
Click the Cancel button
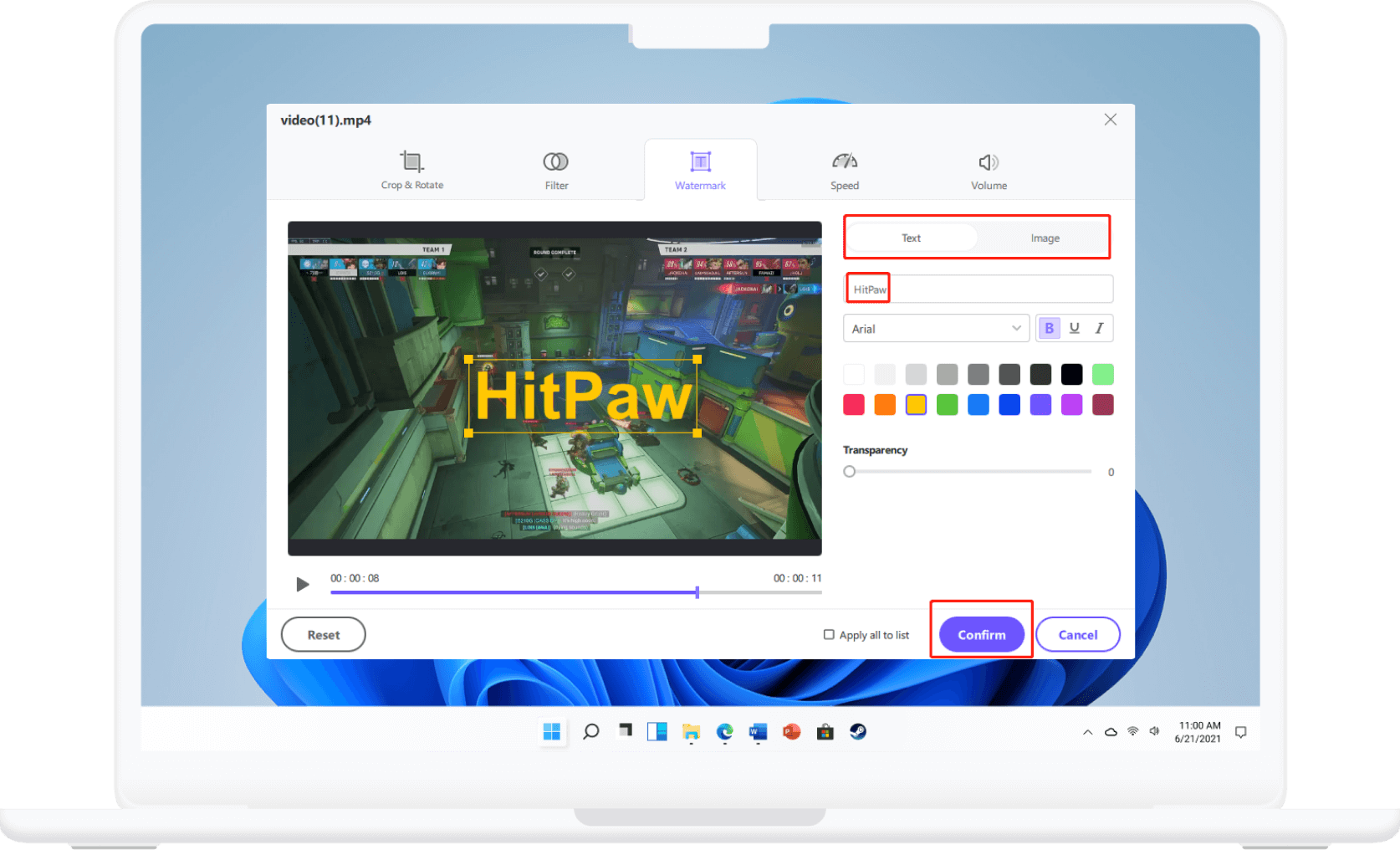1078,635
